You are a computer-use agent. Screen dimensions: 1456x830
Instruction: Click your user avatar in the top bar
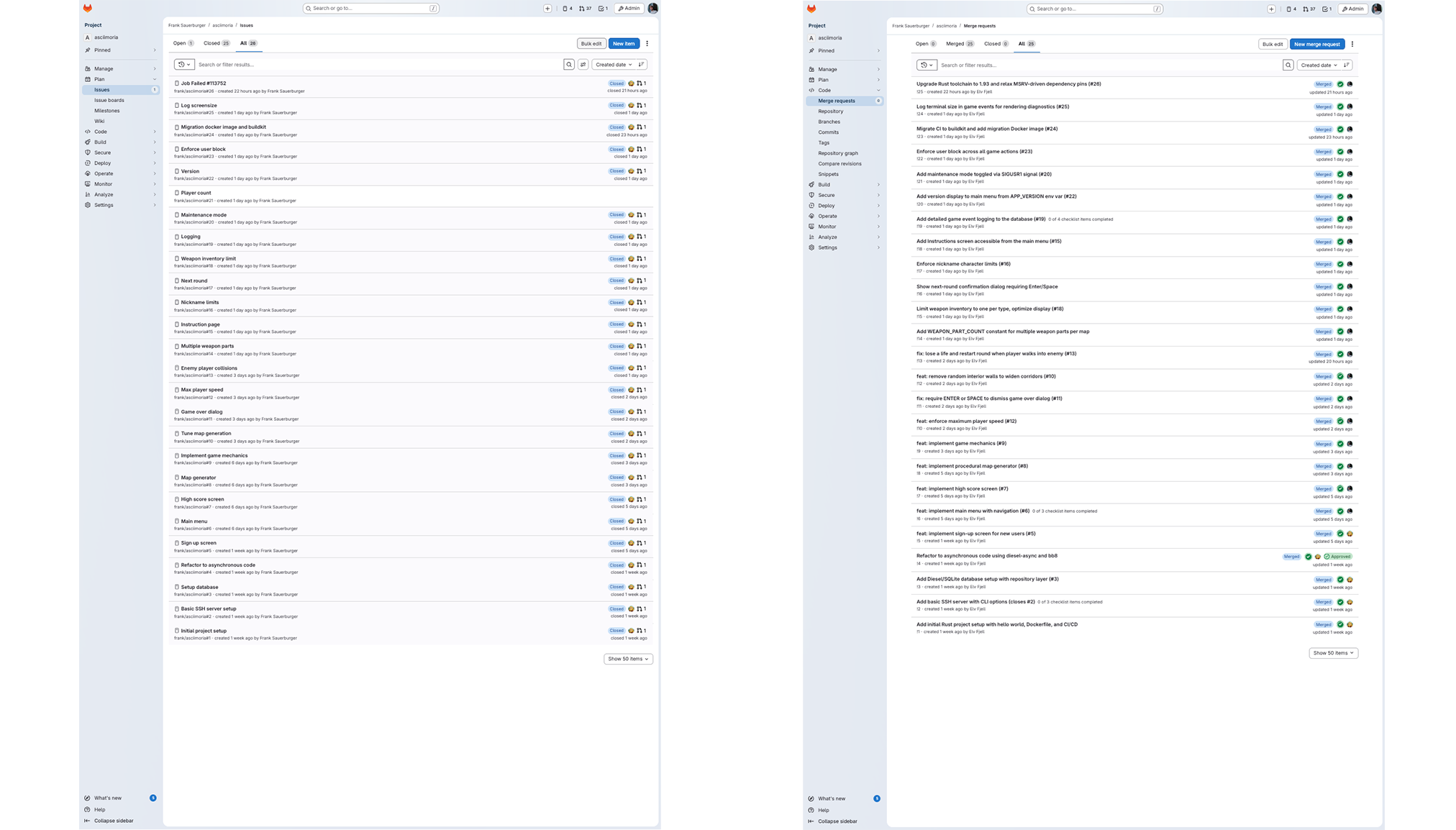(x=652, y=8)
